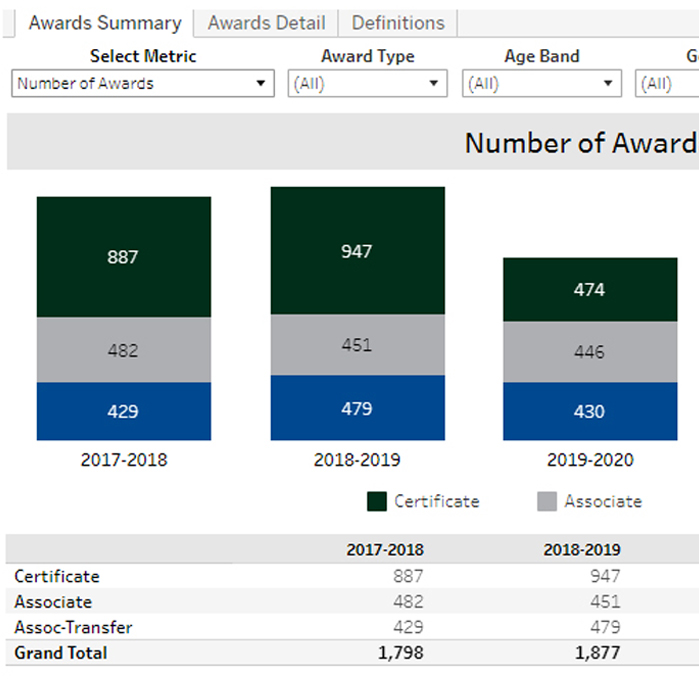Screen dimensions: 699x699
Task: Click table cell 887 for Certificate 2017-2018
Action: (x=408, y=576)
